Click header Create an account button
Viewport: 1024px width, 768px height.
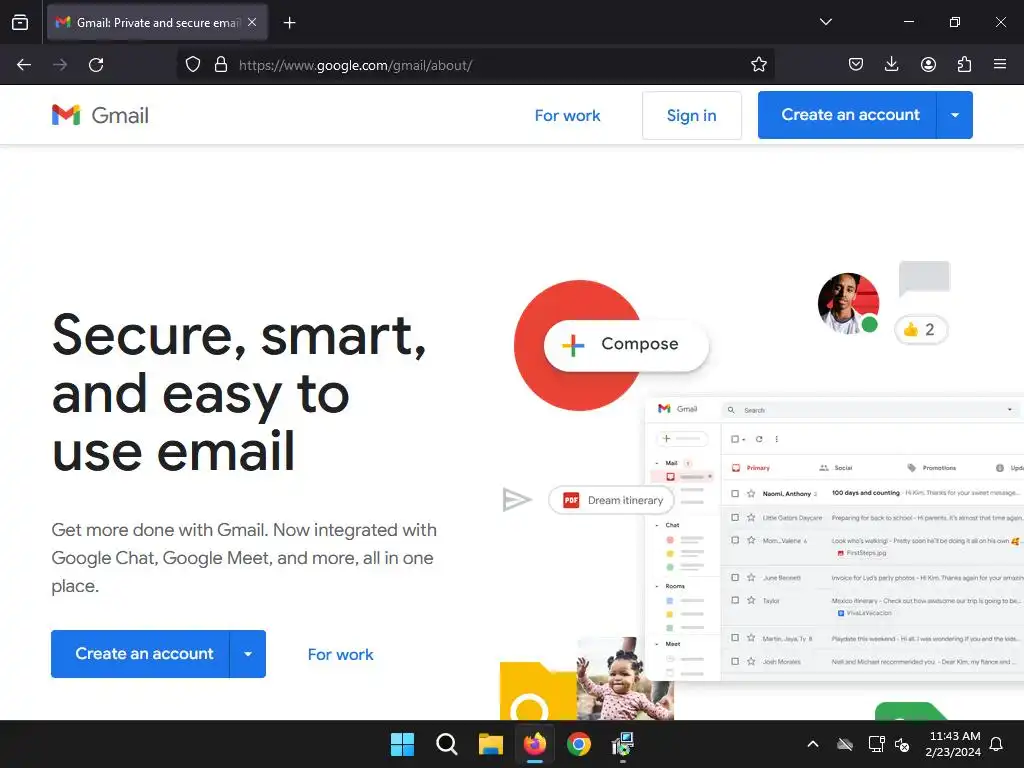[848, 115]
